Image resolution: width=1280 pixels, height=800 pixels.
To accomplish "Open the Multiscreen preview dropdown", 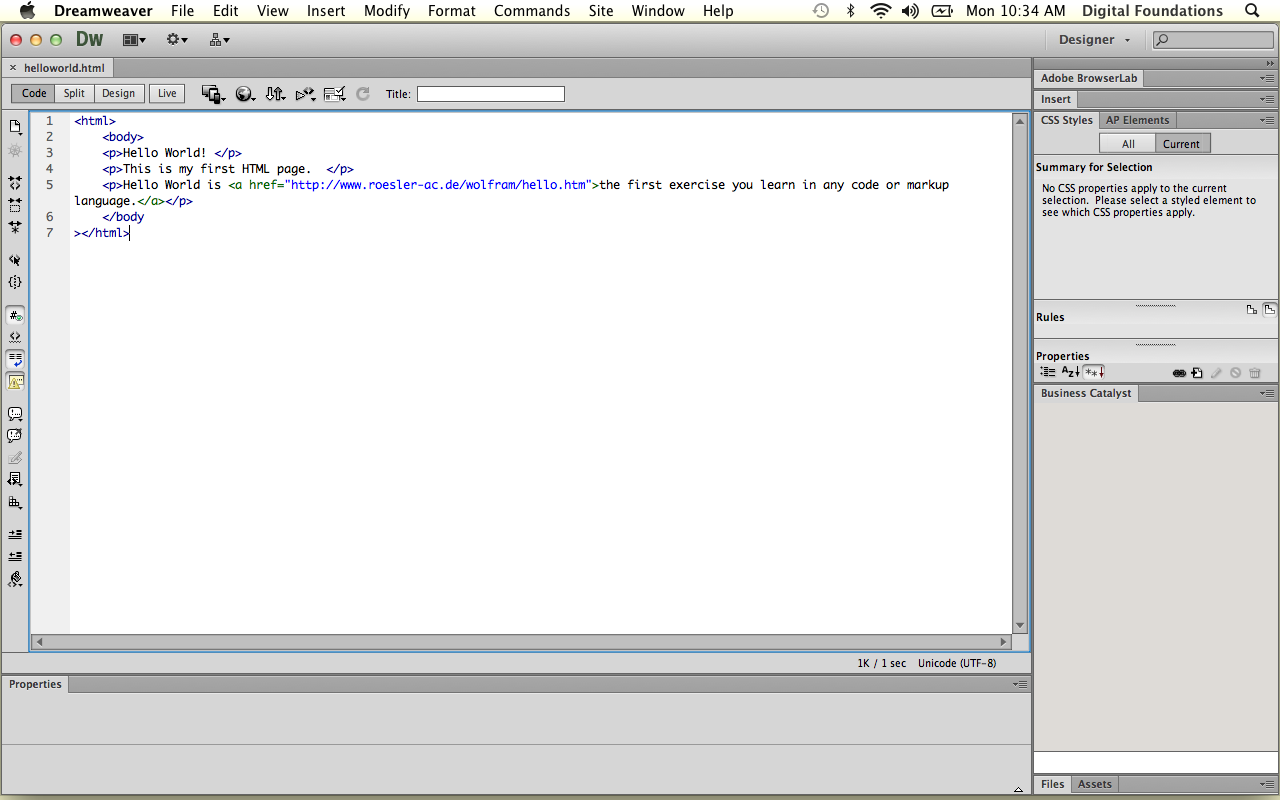I will coord(213,94).
